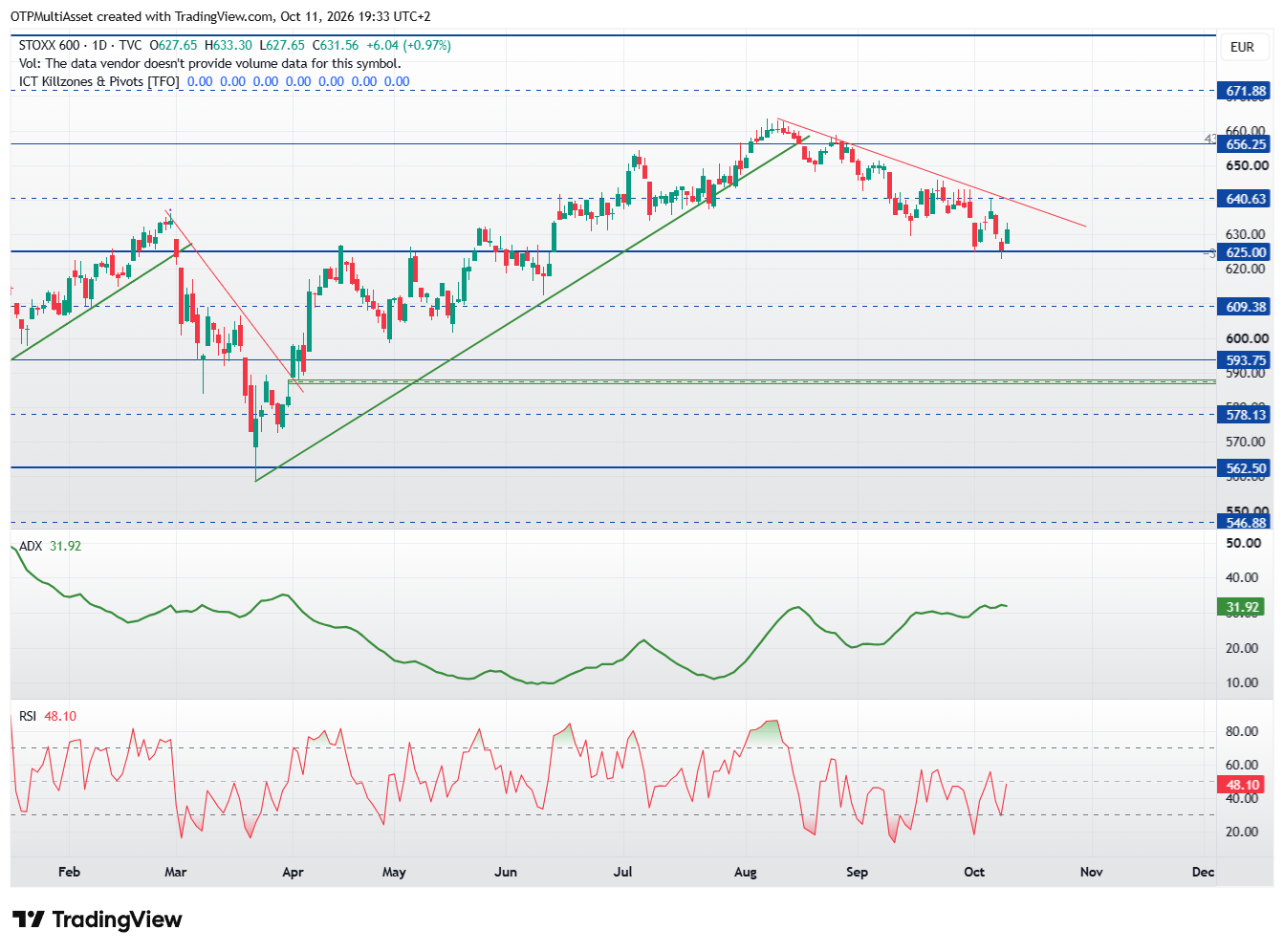Click the TradingView logo icon
The width and height of the screenshot is (1284, 952).
pyautogui.click(x=29, y=920)
